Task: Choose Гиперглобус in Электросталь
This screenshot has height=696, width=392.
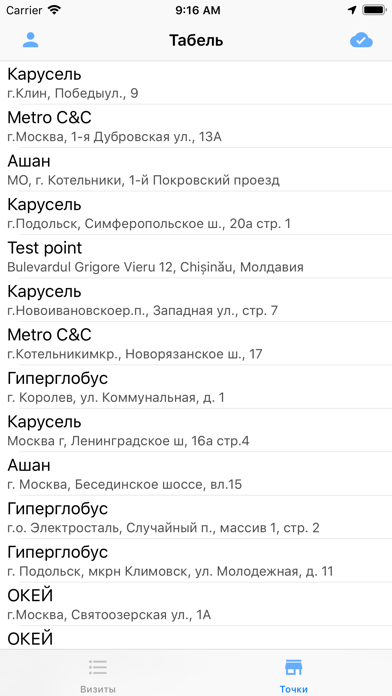Action: 196,518
